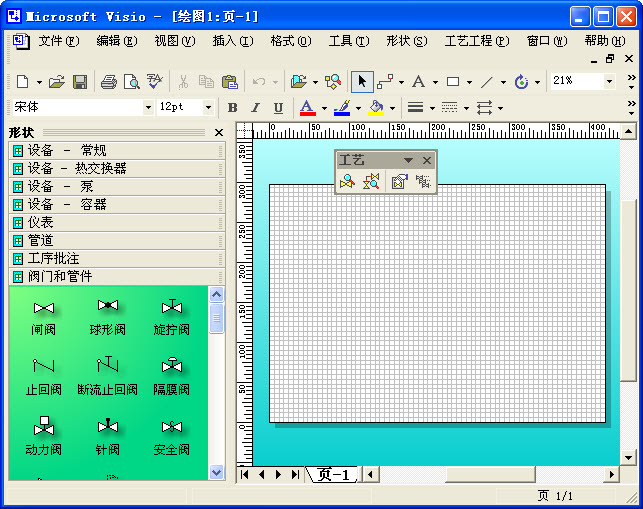Click the Find Shape search icon
The height and width of the screenshot is (509, 643).
333,82
